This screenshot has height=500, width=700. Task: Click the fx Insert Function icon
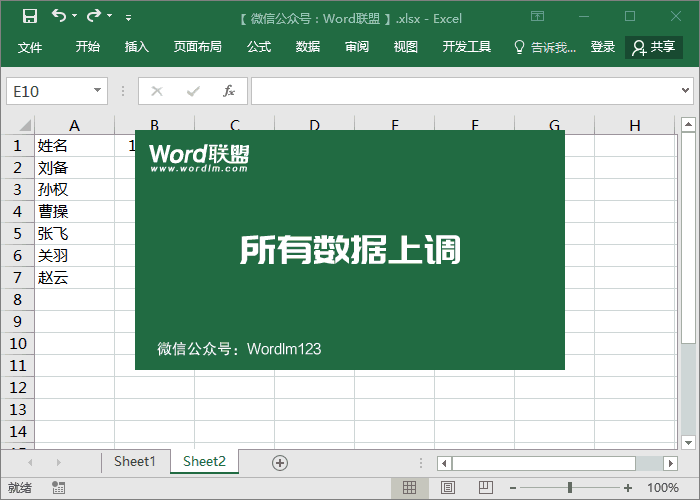pos(228,91)
